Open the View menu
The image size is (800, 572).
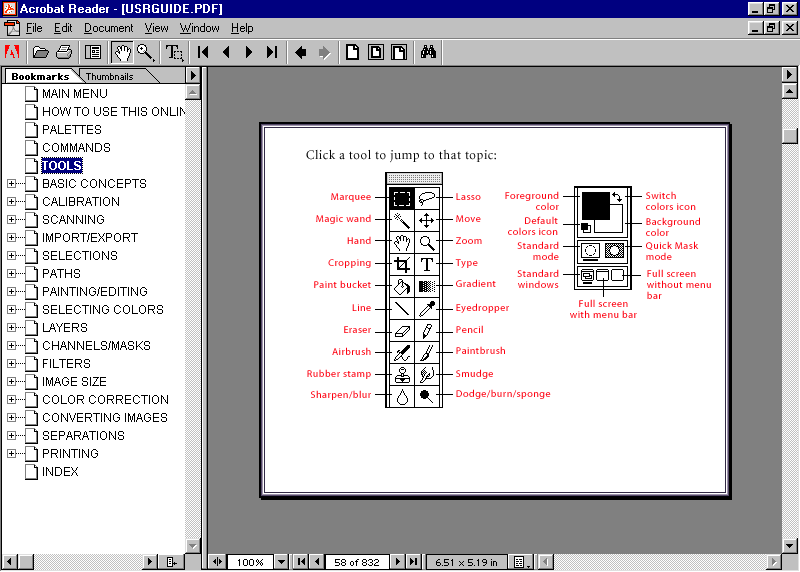tap(156, 28)
